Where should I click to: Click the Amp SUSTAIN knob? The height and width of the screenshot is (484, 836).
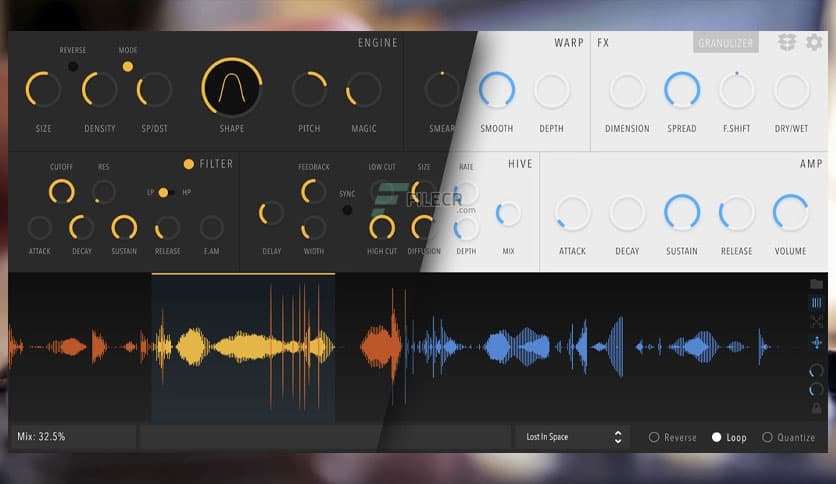(682, 213)
